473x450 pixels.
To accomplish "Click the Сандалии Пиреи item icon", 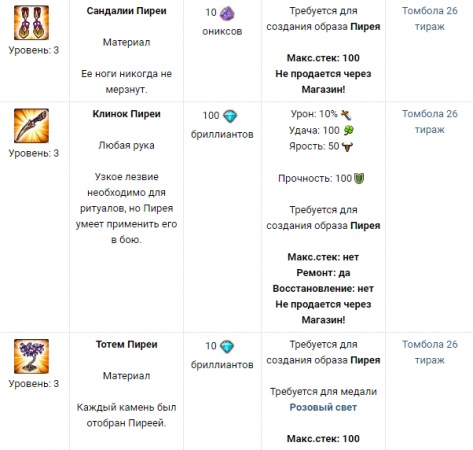I will 31,23.
